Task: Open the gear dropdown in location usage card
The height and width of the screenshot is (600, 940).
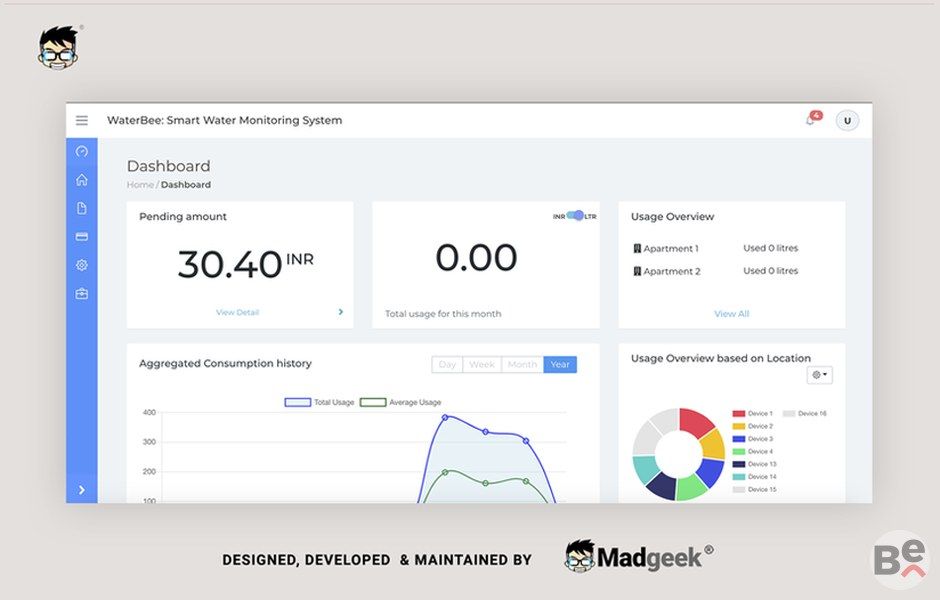Action: pos(819,375)
